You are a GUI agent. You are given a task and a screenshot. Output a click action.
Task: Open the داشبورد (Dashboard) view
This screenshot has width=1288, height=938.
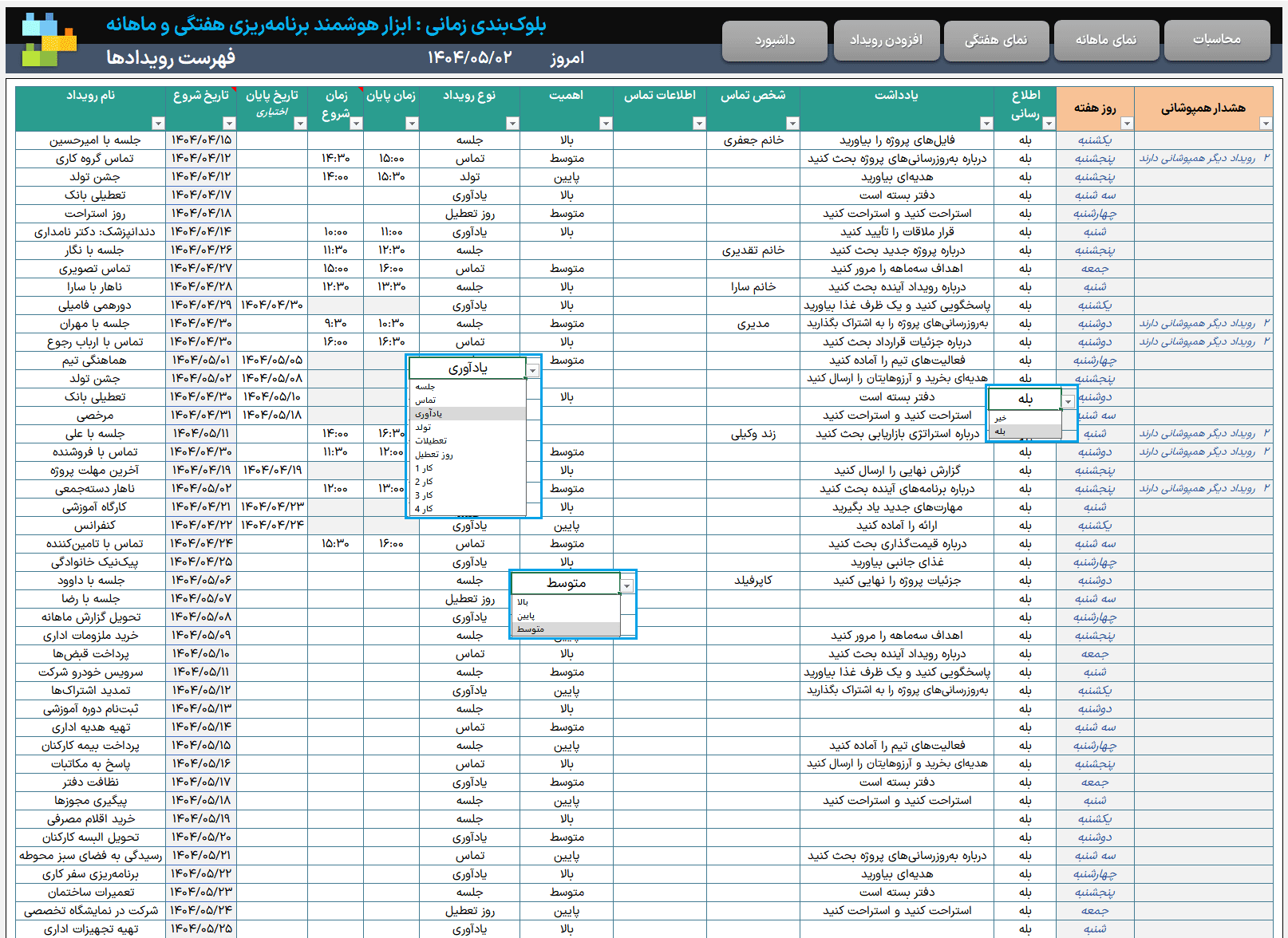click(x=775, y=40)
